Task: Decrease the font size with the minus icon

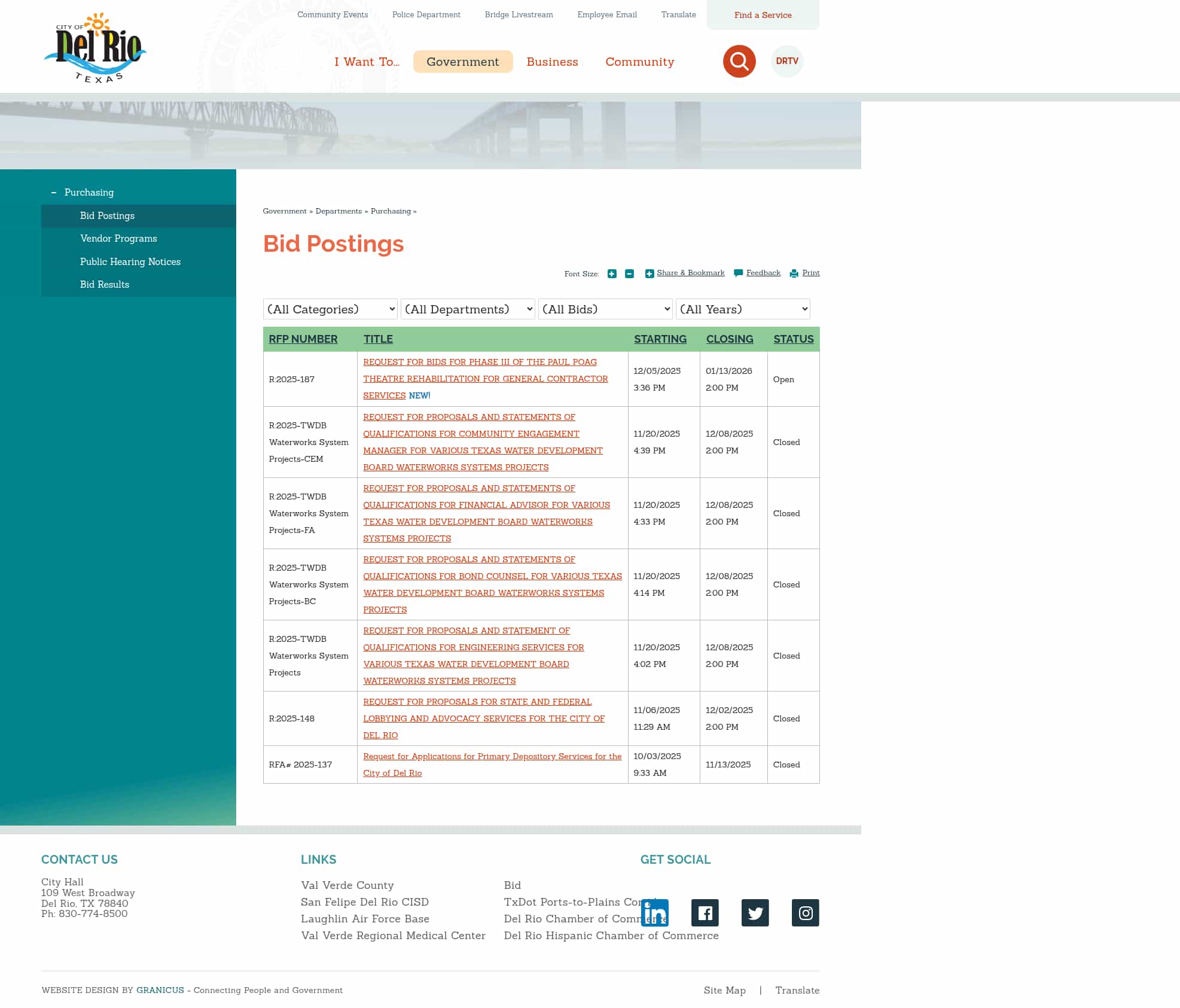Action: point(629,273)
